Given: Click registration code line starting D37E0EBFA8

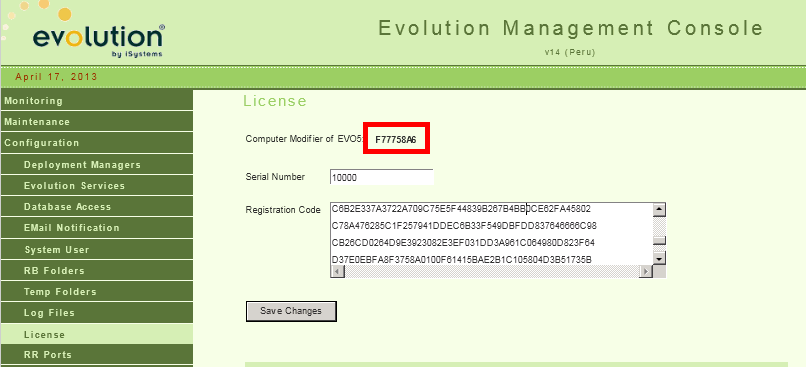Looking at the screenshot, I should 462,260.
